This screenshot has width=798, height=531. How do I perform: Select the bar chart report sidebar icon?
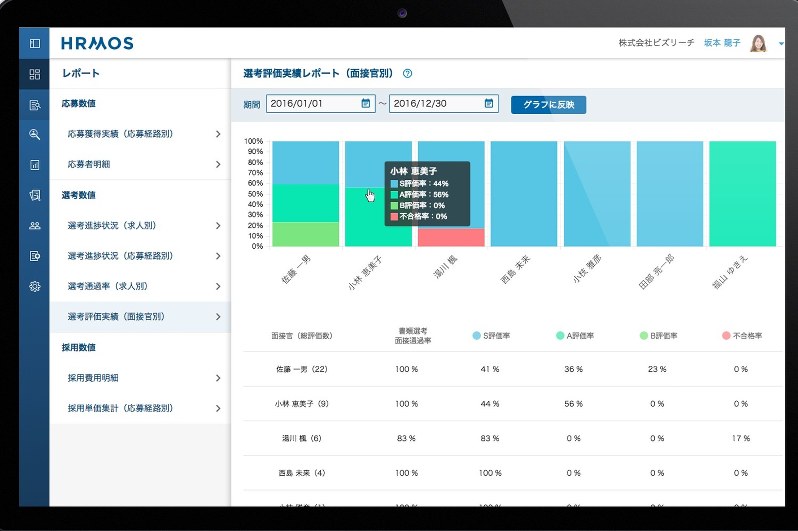coord(35,165)
